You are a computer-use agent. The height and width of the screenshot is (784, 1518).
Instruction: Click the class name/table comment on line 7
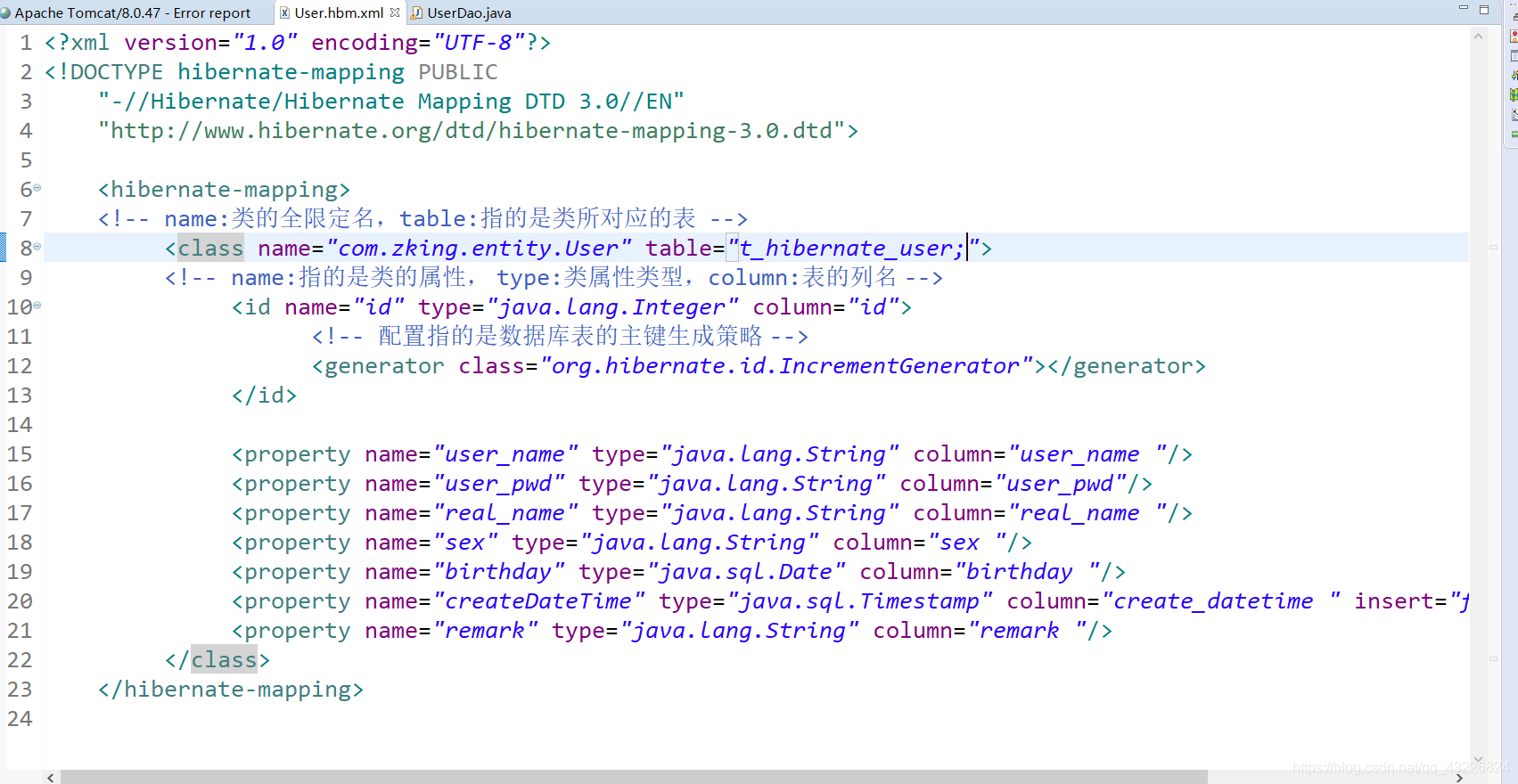click(423, 218)
